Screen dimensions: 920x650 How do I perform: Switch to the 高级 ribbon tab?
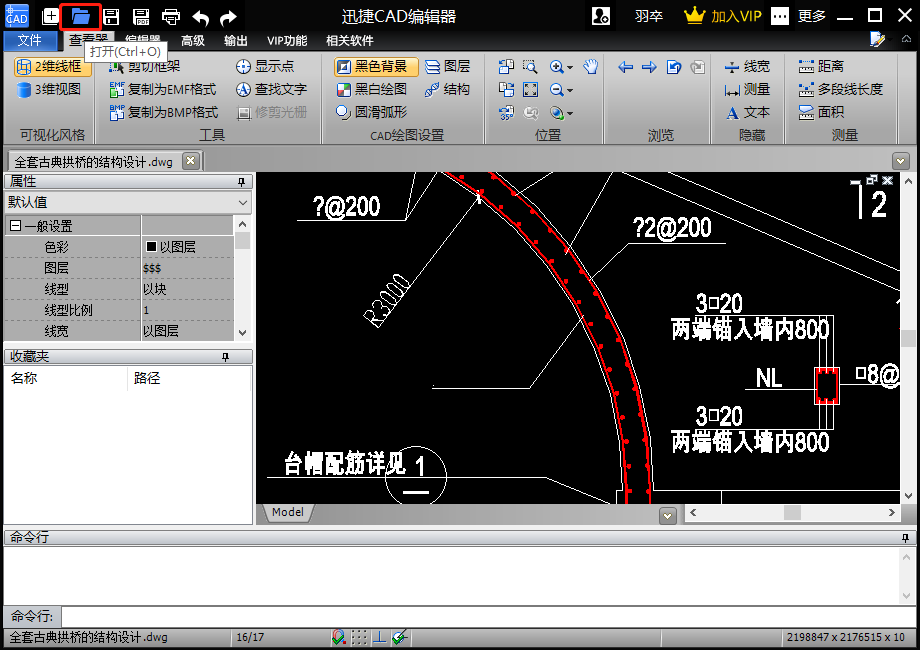(x=192, y=40)
